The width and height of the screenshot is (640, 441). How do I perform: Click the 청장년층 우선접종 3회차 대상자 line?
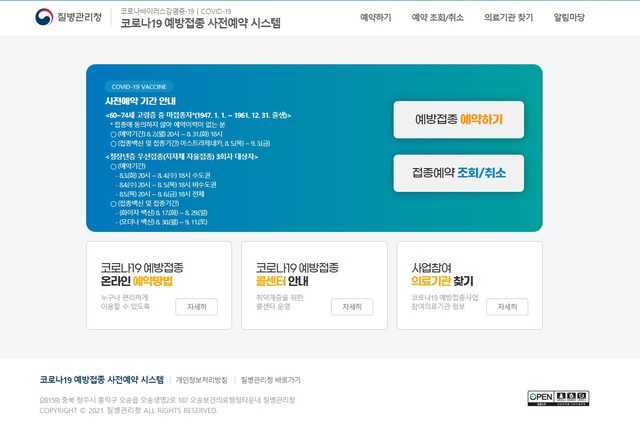[x=182, y=157]
